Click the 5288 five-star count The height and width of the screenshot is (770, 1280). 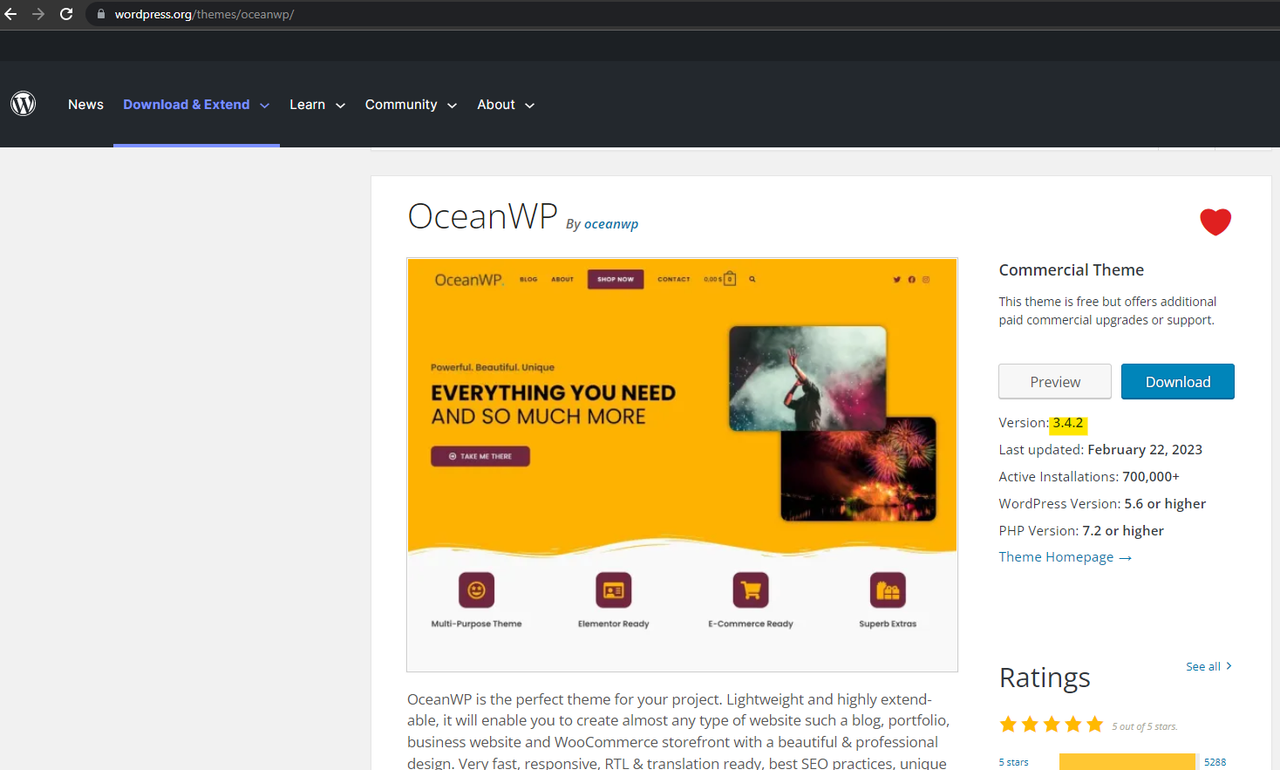tap(1215, 762)
